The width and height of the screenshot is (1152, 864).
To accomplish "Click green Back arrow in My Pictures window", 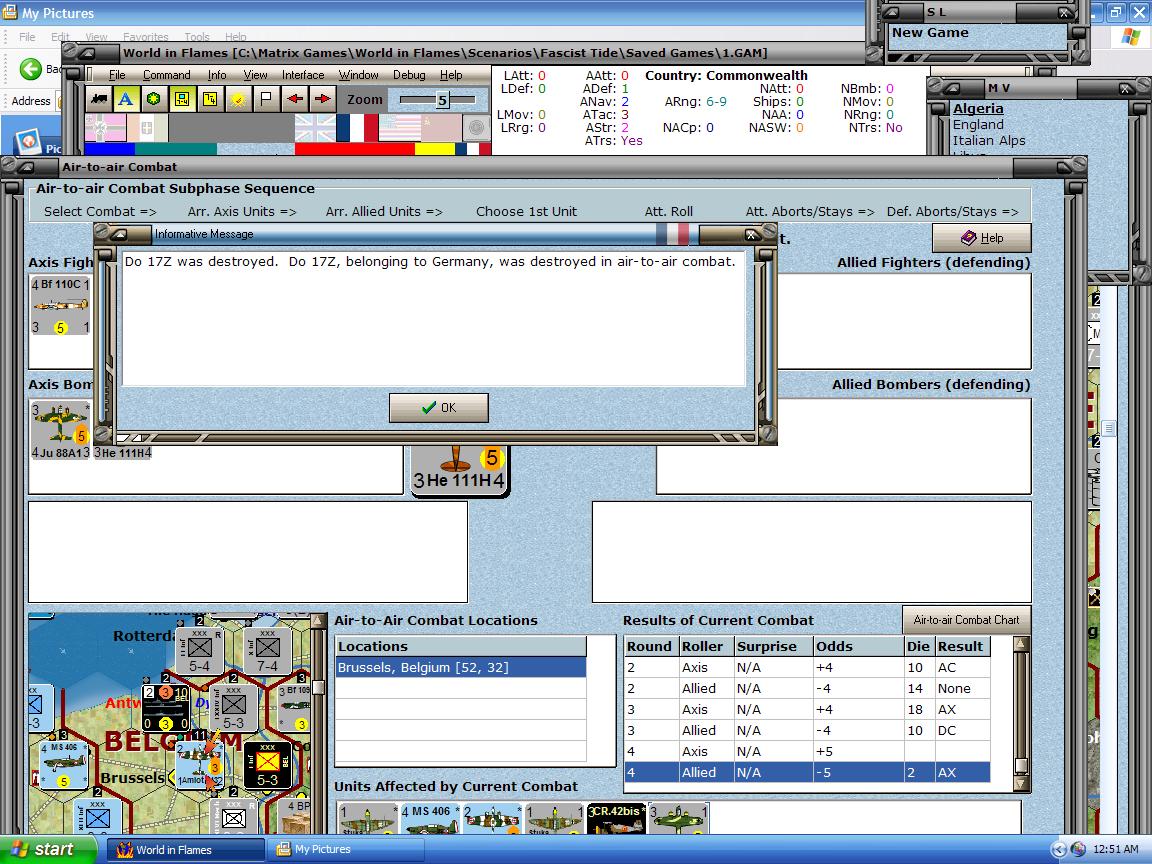I will tap(31, 69).
